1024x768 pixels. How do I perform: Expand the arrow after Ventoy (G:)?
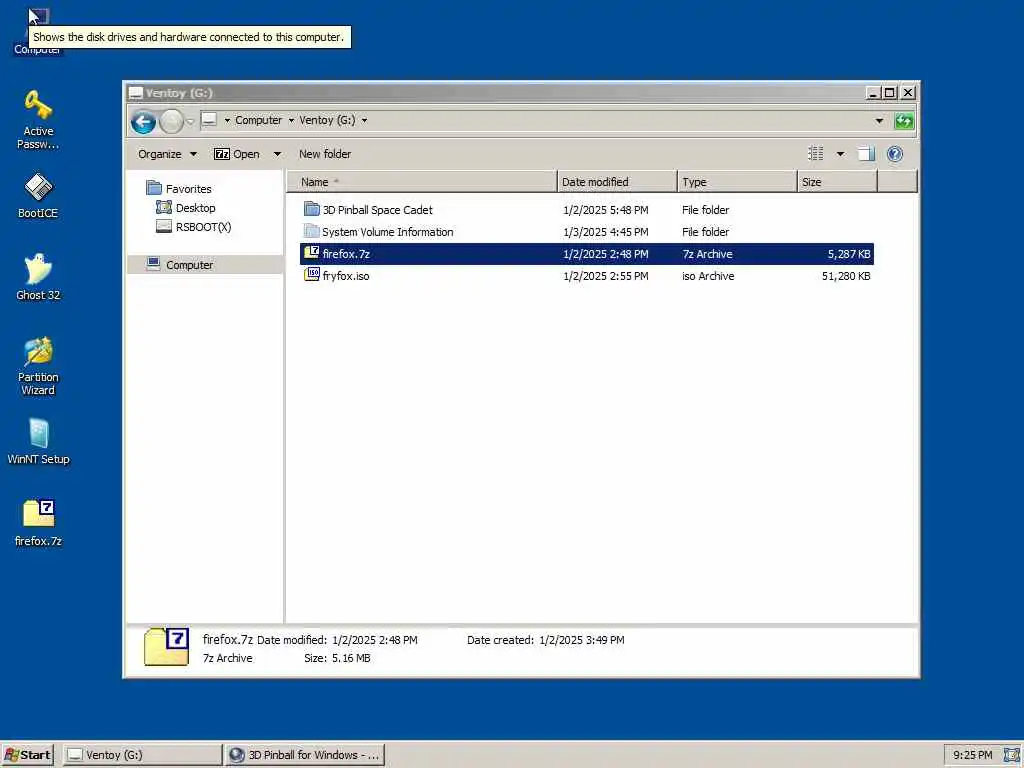(x=364, y=120)
